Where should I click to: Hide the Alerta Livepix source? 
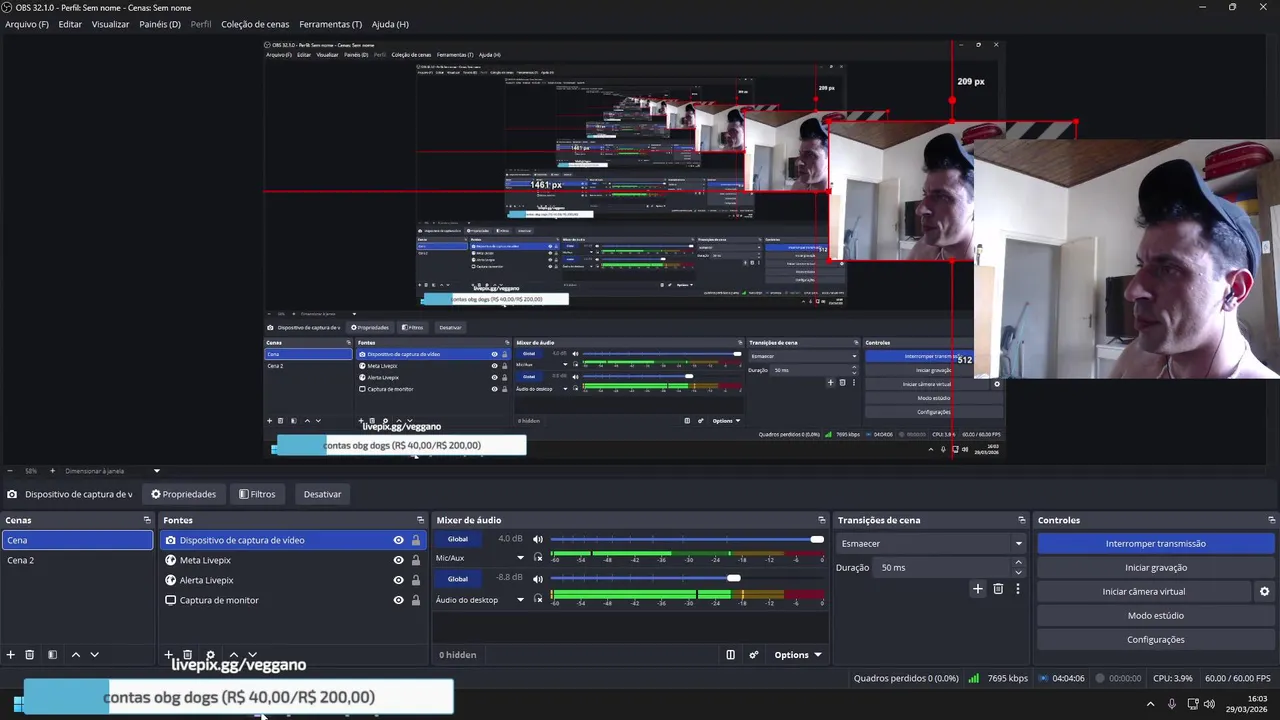(x=398, y=580)
